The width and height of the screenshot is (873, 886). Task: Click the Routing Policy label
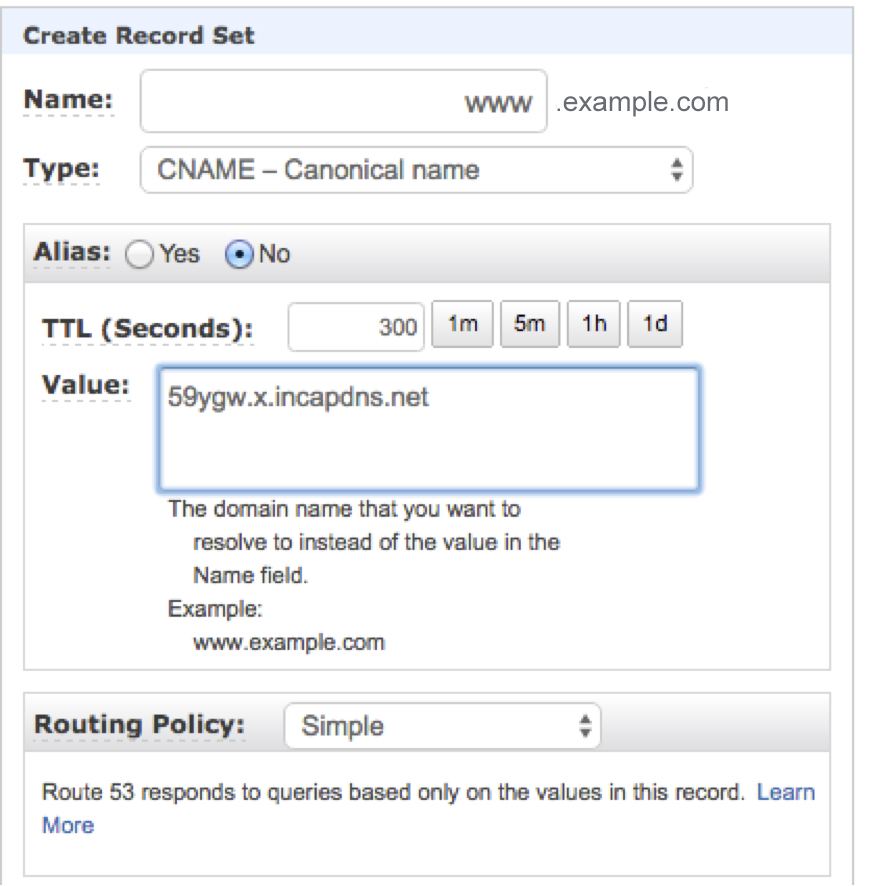(139, 725)
